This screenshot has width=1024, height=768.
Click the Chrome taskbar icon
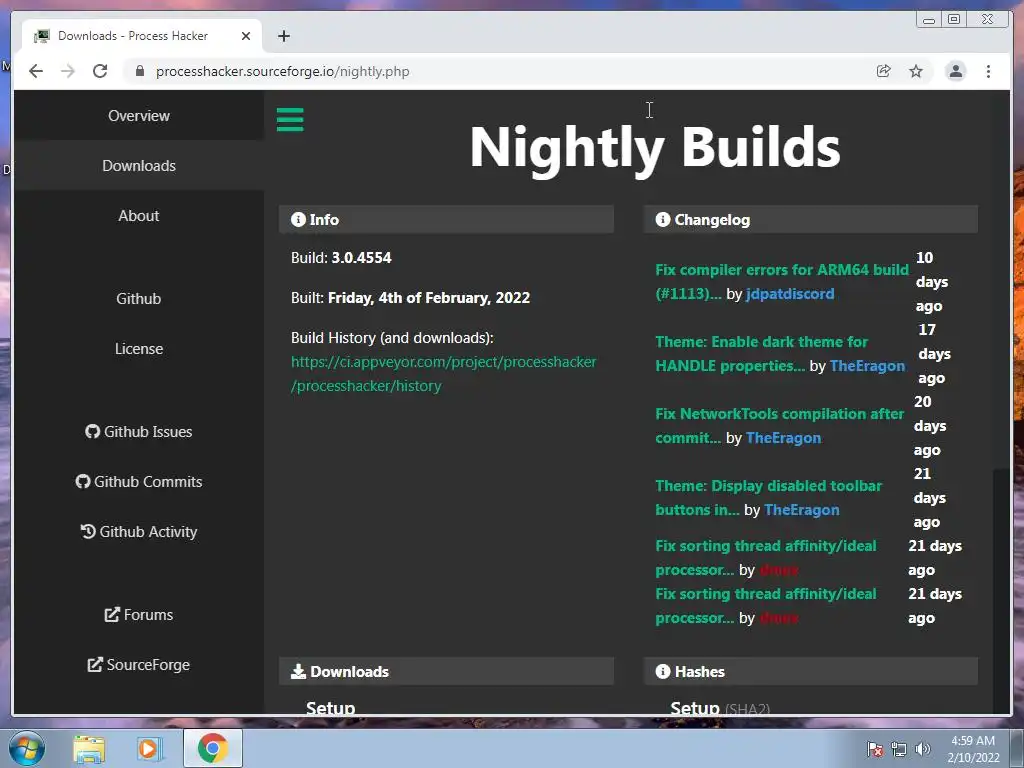tap(212, 748)
